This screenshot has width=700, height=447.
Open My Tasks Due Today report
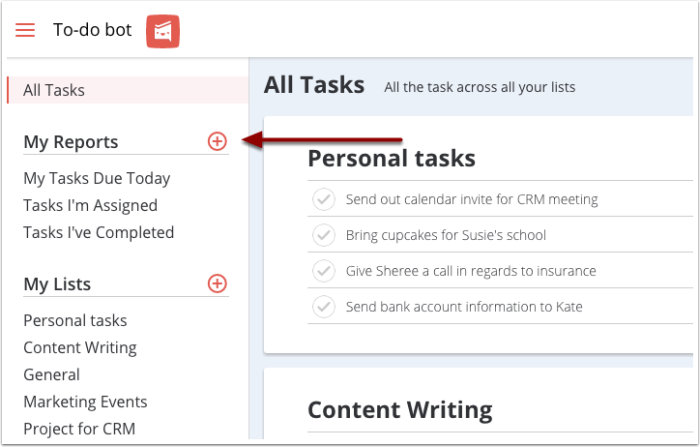[97, 178]
